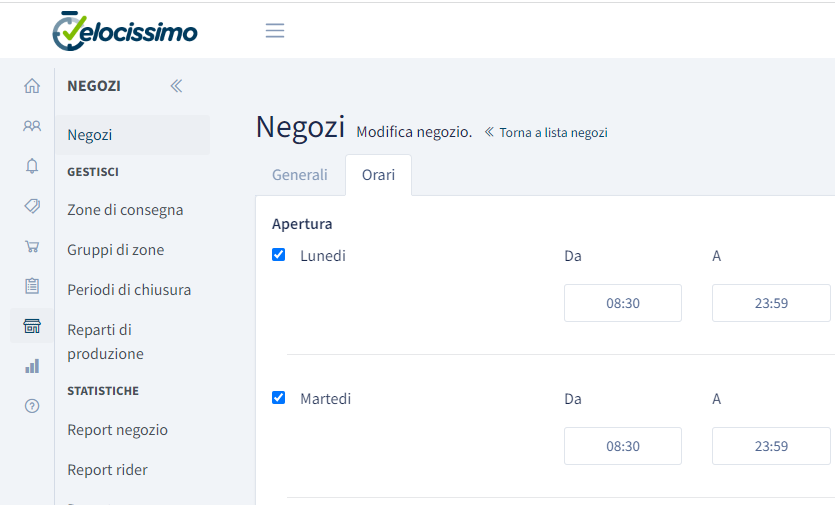The image size is (835, 505).
Task: Click the Martedi label
Action: [x=325, y=399]
